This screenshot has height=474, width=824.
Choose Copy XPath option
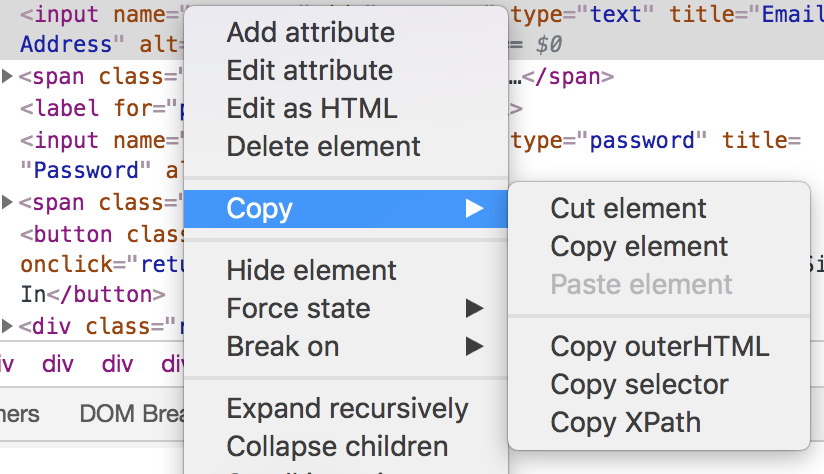[x=659, y=423]
